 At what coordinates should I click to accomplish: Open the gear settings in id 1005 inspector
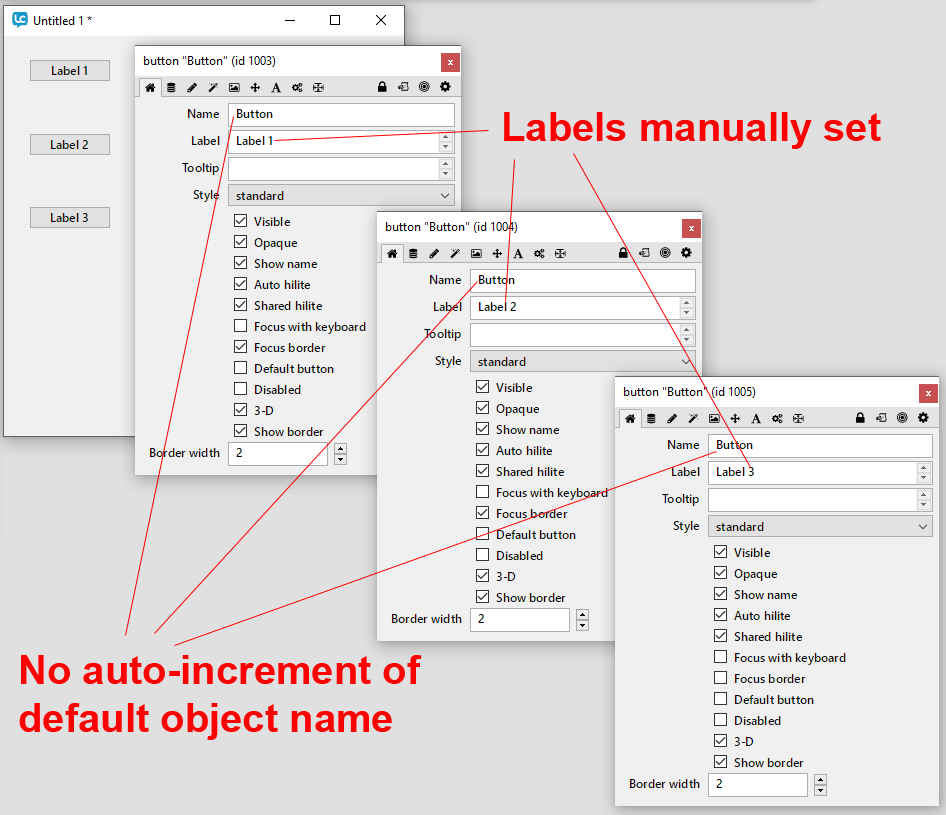tap(923, 418)
